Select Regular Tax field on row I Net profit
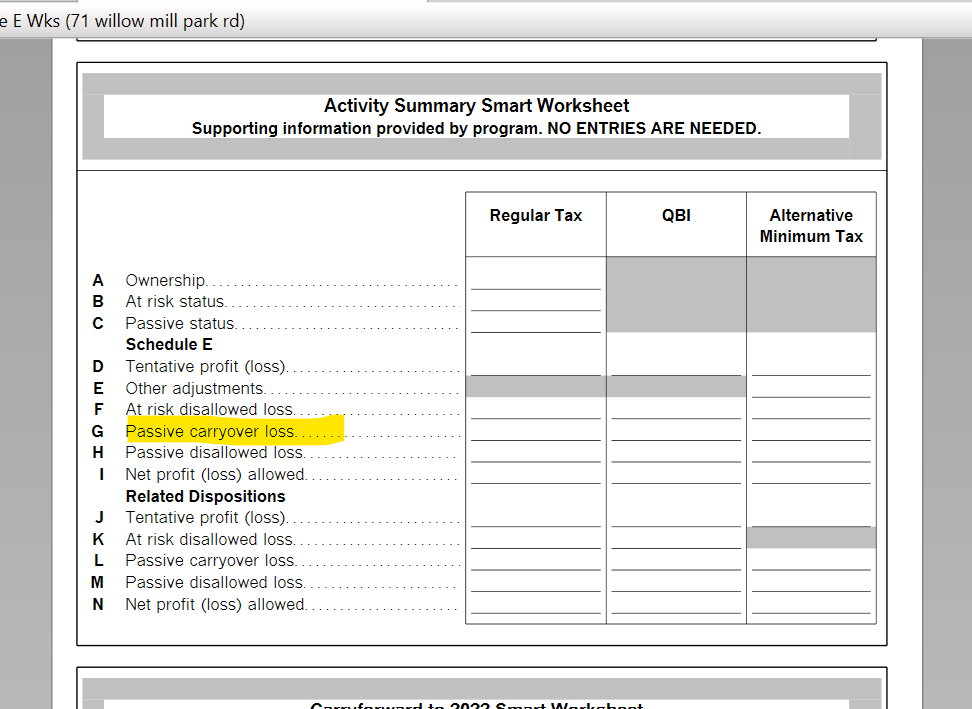 click(536, 474)
